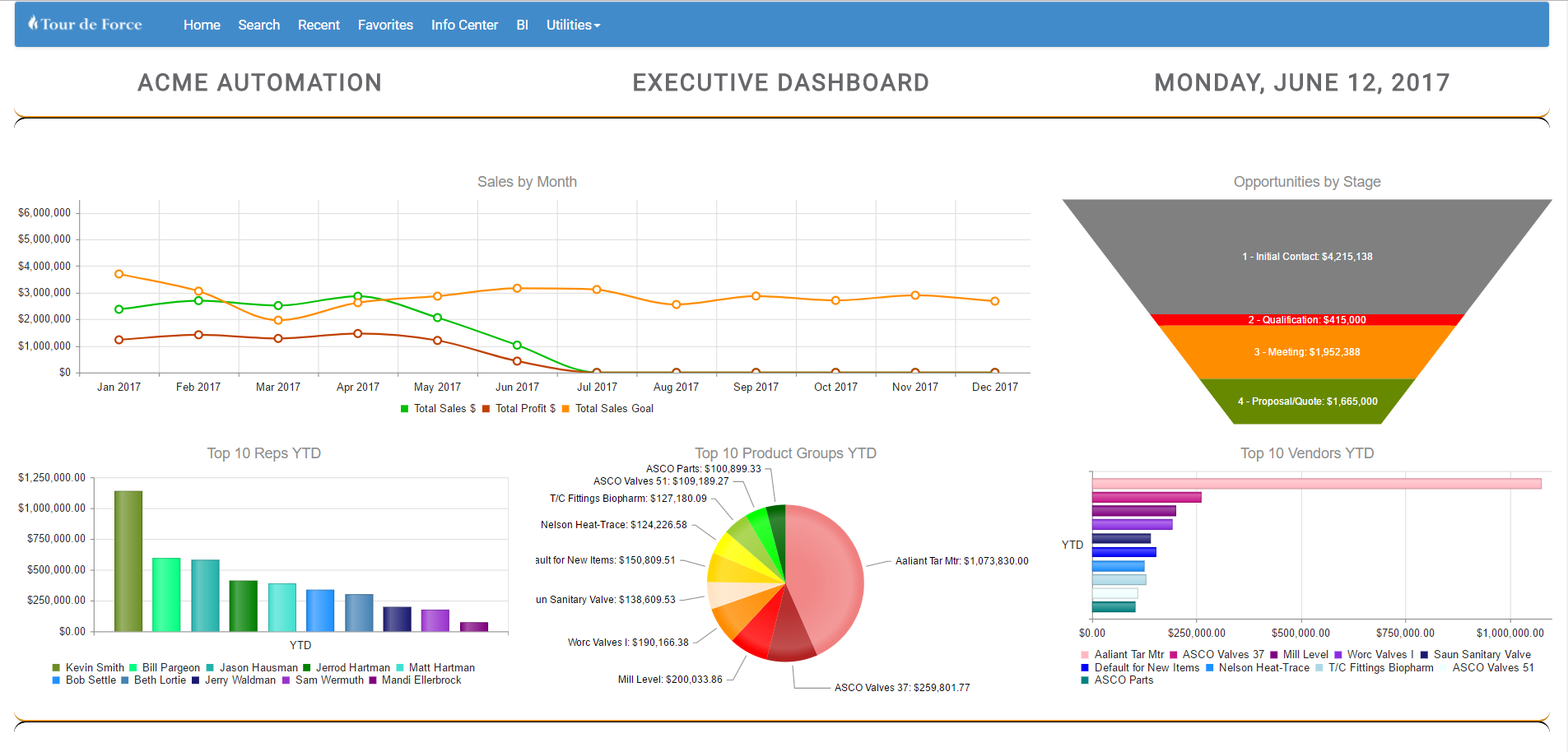Click the Apr 2017 Total Sales data point
This screenshot has height=752, width=1568.
pos(358,296)
